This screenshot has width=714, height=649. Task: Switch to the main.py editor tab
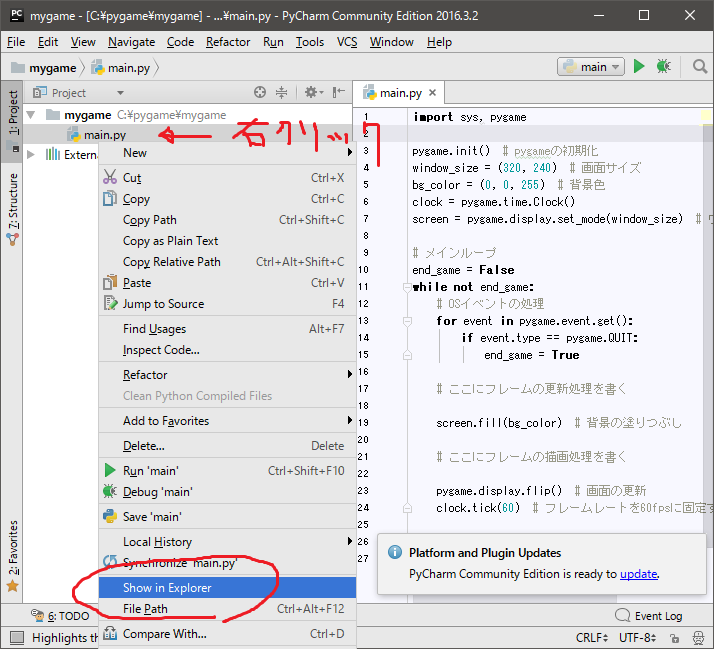[399, 93]
